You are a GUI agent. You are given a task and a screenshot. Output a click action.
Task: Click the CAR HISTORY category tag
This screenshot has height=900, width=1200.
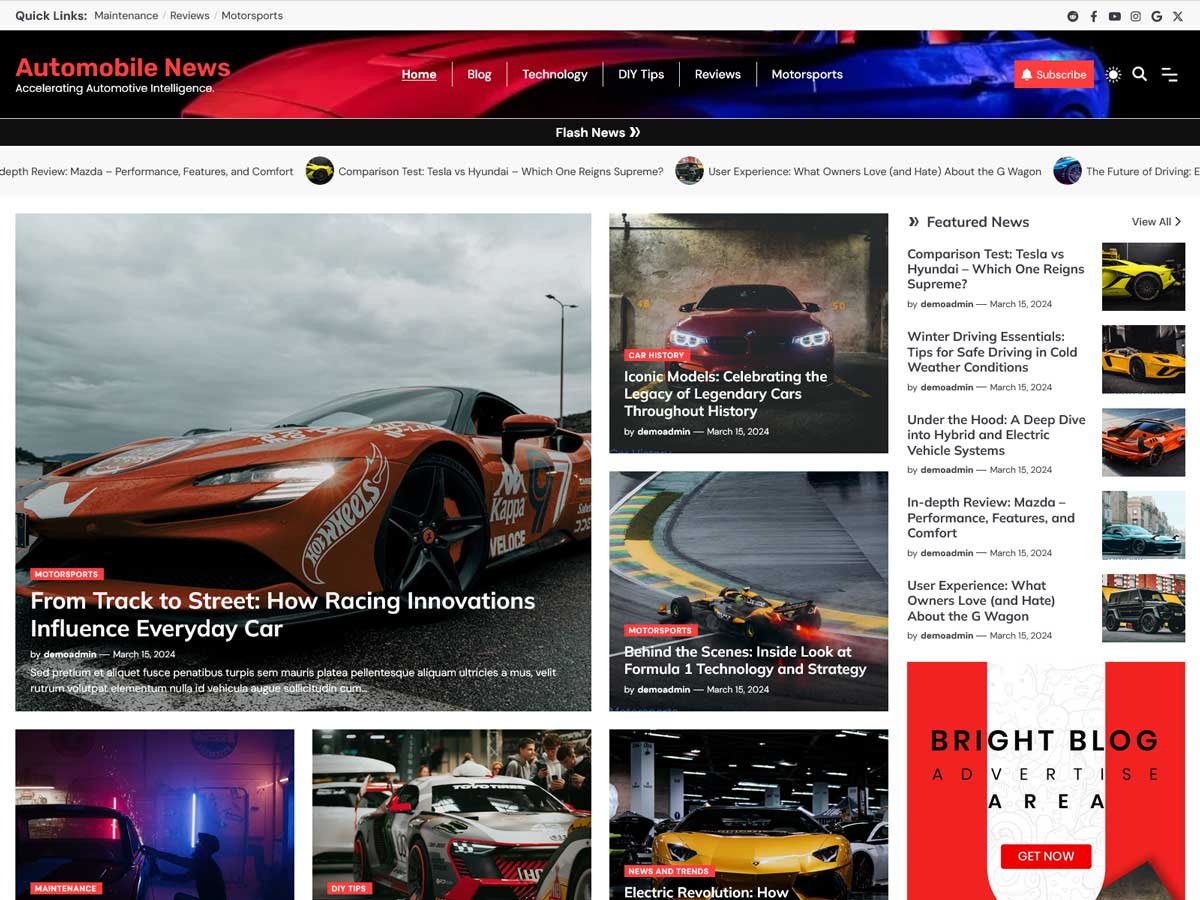656,355
